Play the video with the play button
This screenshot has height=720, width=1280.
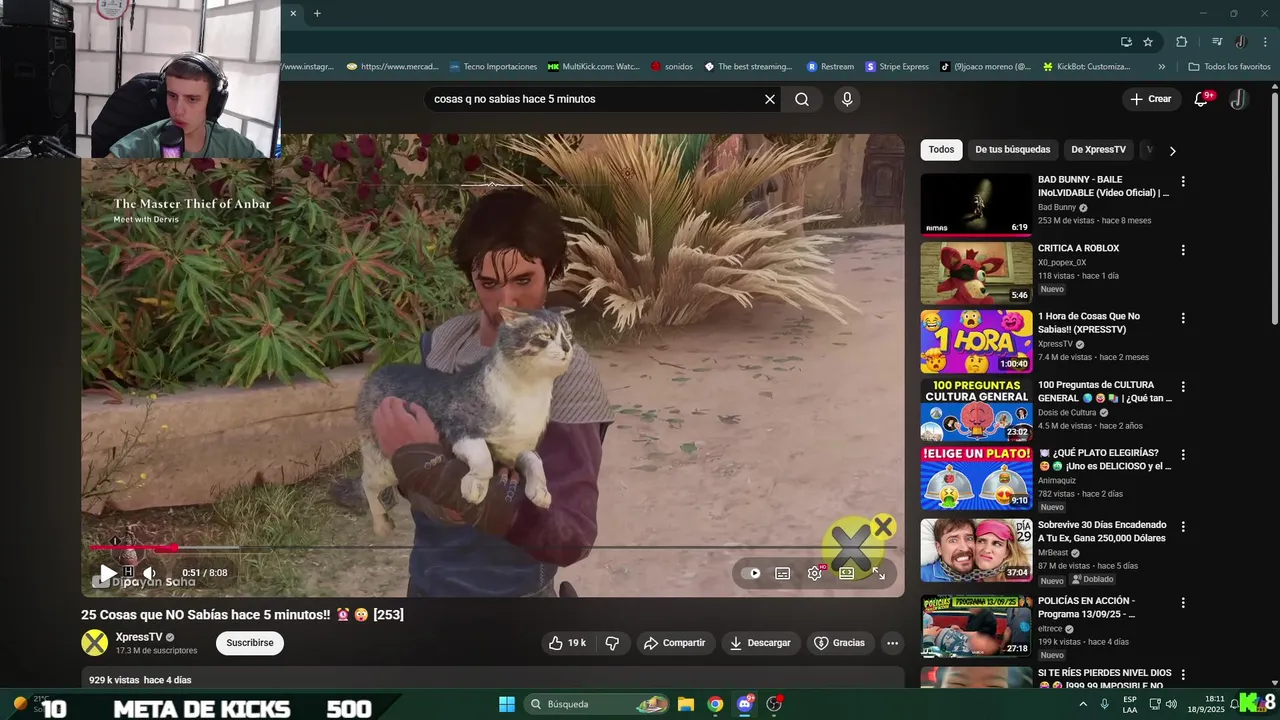107,573
